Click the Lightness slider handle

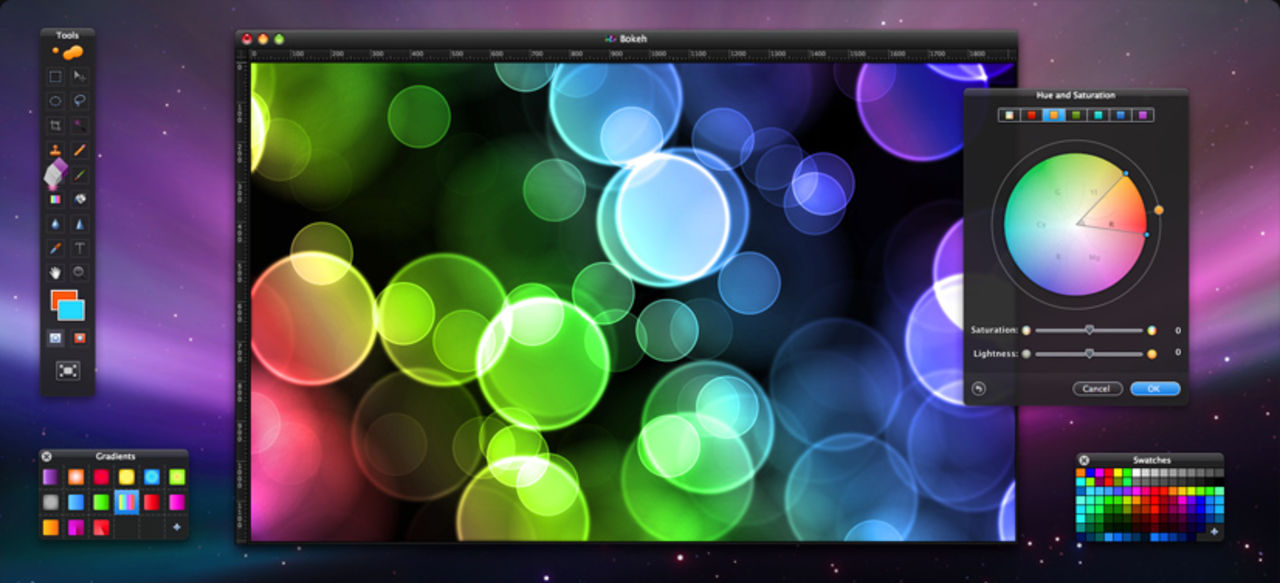(1090, 353)
